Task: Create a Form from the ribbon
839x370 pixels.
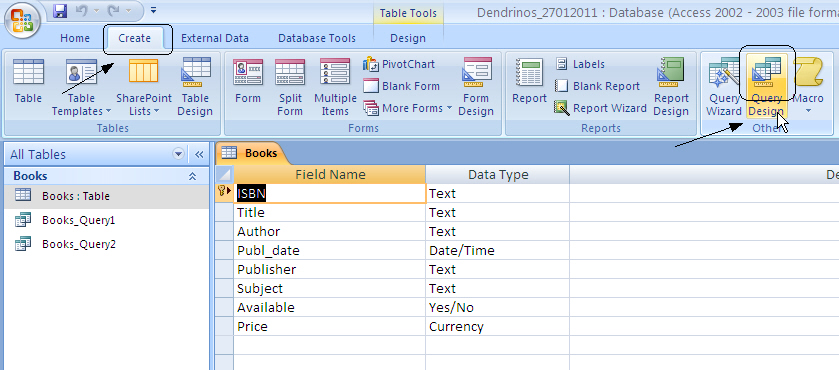Action: 248,81
